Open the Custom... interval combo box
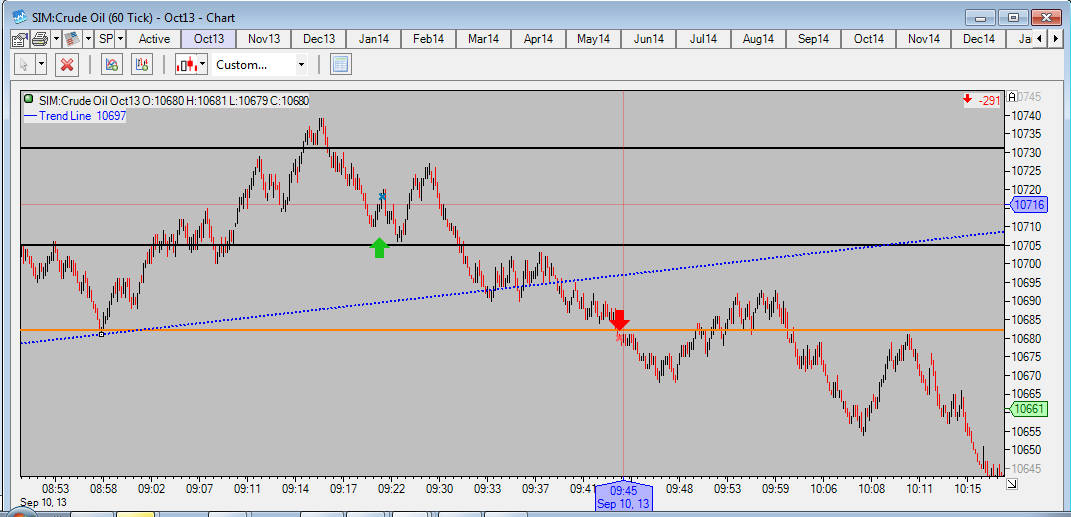This screenshot has width=1071, height=517. [260, 66]
